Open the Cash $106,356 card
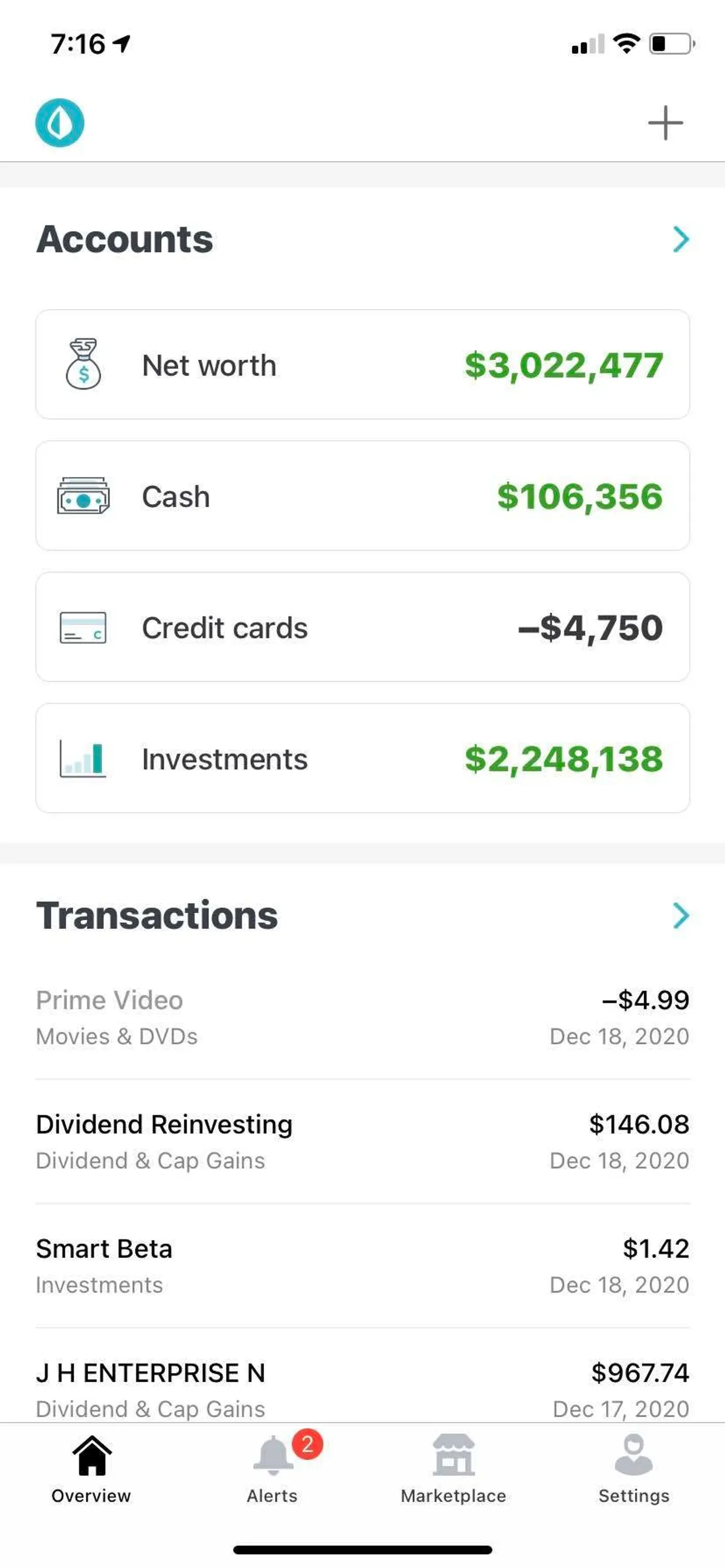725x1568 pixels. [x=362, y=496]
